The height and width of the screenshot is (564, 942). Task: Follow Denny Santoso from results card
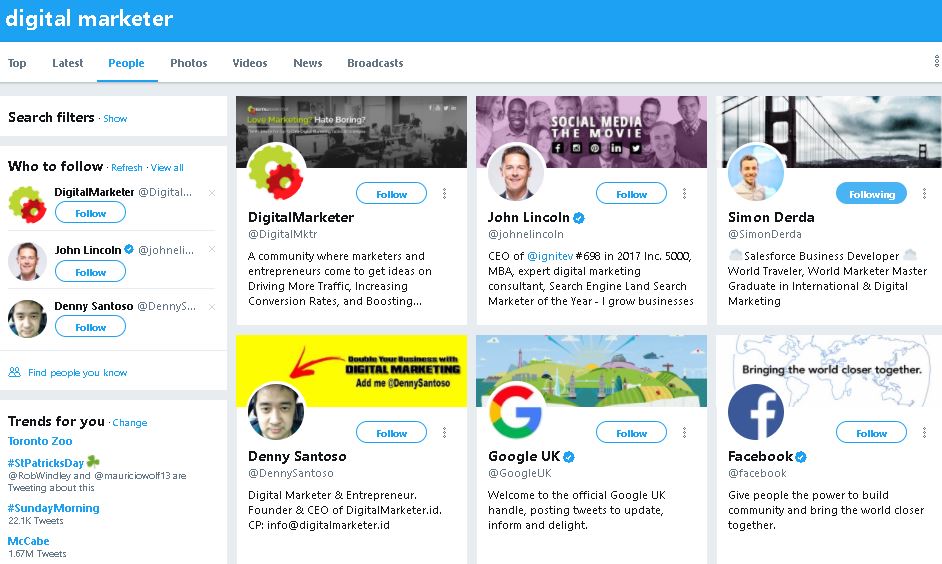[x=391, y=432]
